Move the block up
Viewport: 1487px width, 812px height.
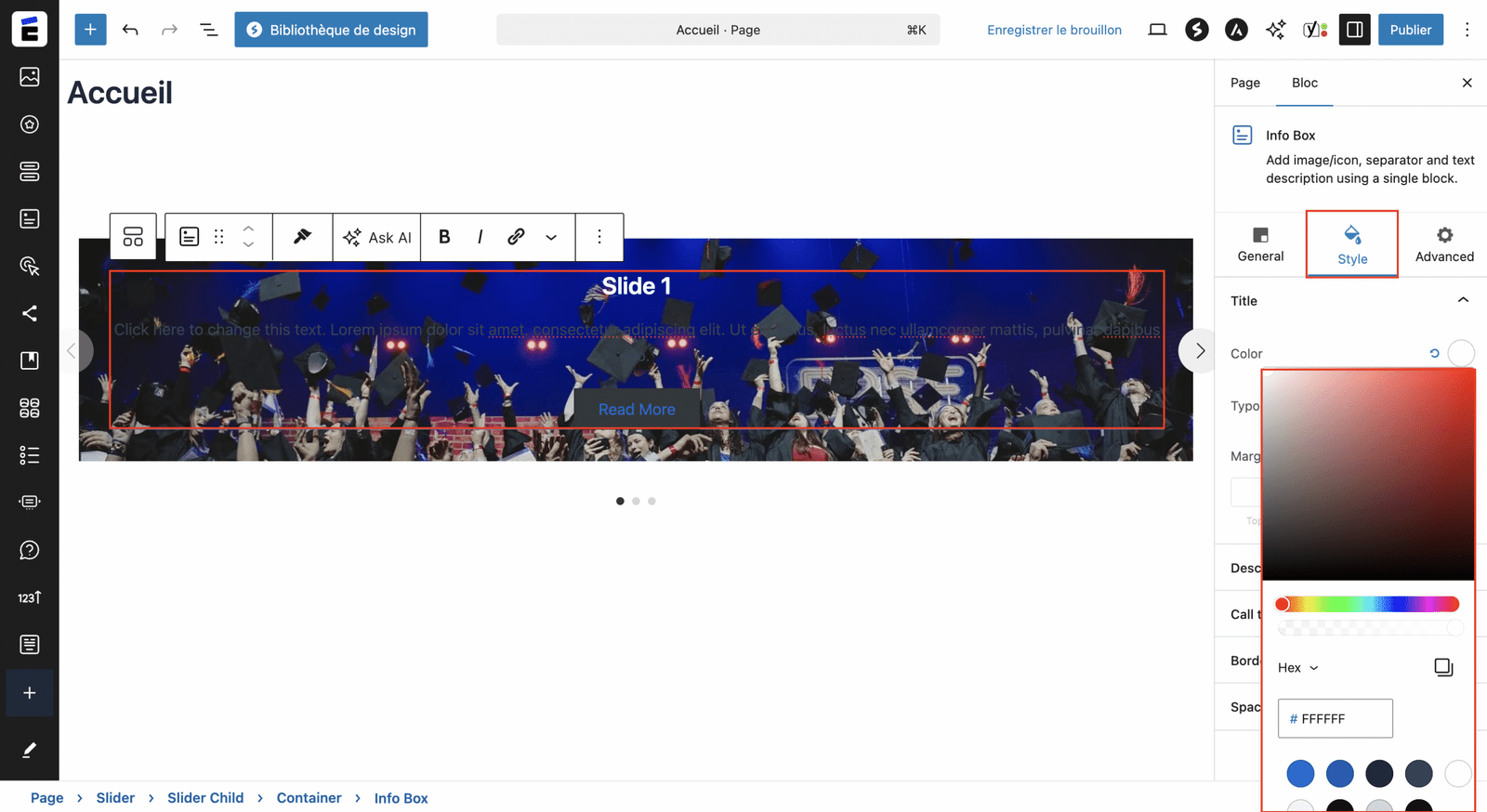[x=248, y=228]
